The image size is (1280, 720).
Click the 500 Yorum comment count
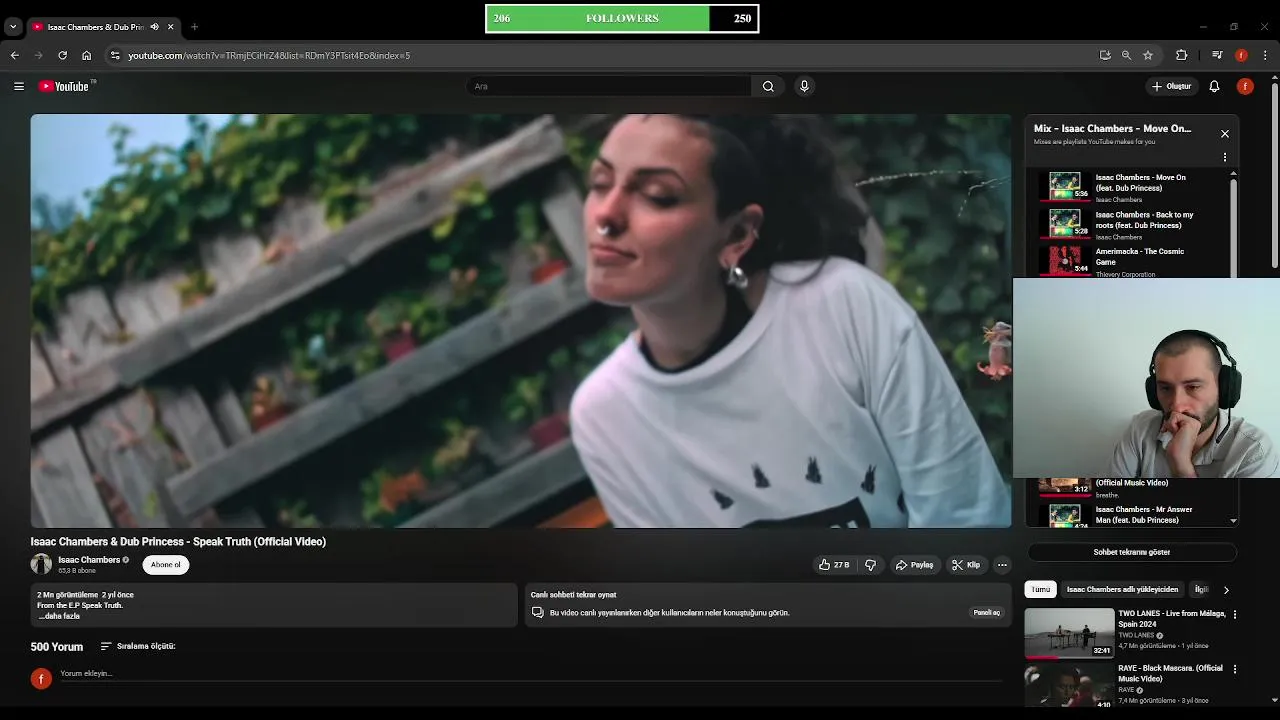(57, 647)
